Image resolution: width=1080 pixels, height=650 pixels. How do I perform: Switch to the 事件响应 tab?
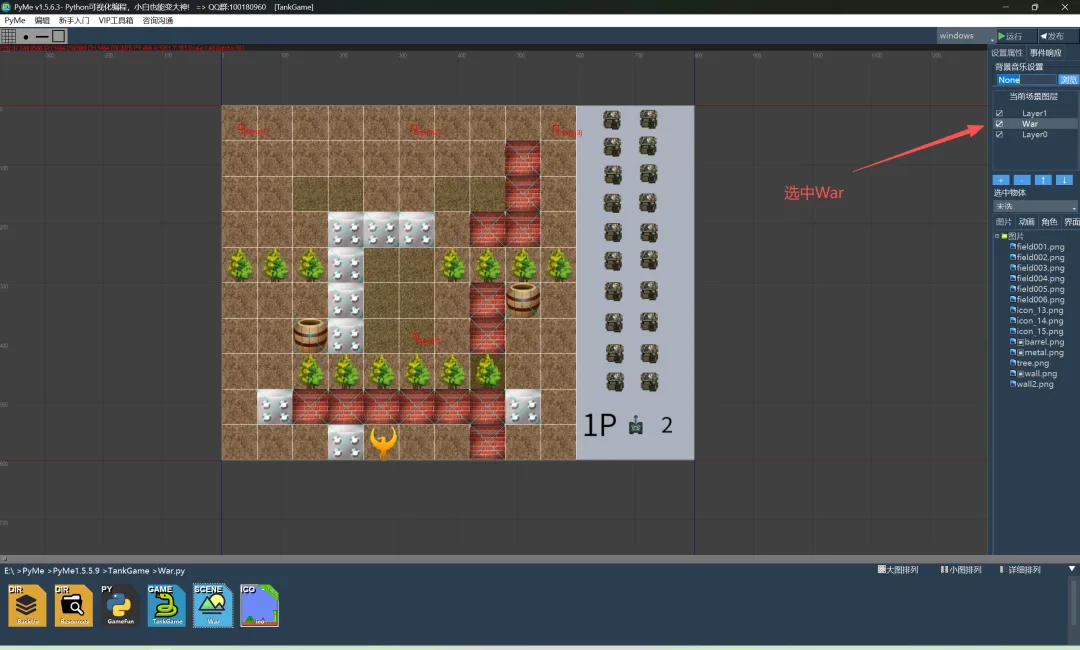(1046, 53)
